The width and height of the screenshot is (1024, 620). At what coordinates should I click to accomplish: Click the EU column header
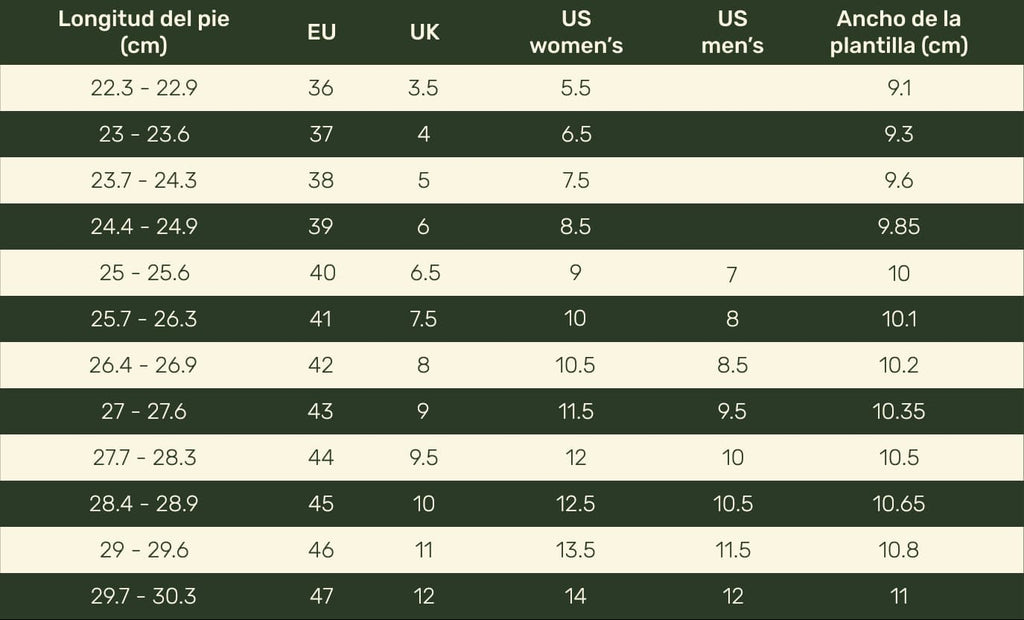(x=321, y=32)
